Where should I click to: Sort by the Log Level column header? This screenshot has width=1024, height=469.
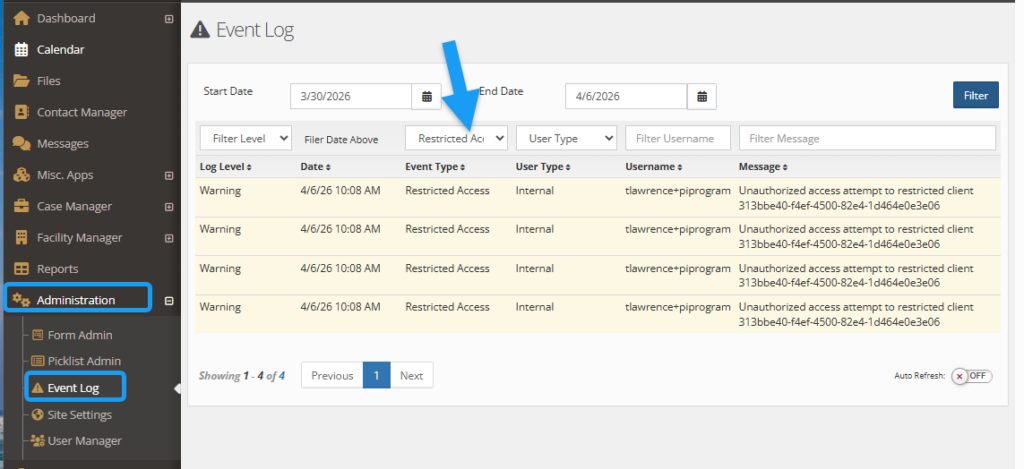[x=225, y=166]
